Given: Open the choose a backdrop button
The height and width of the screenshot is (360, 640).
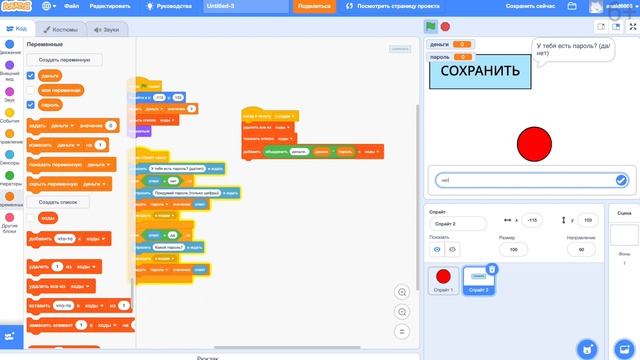Looking at the screenshot, I should click(624, 349).
